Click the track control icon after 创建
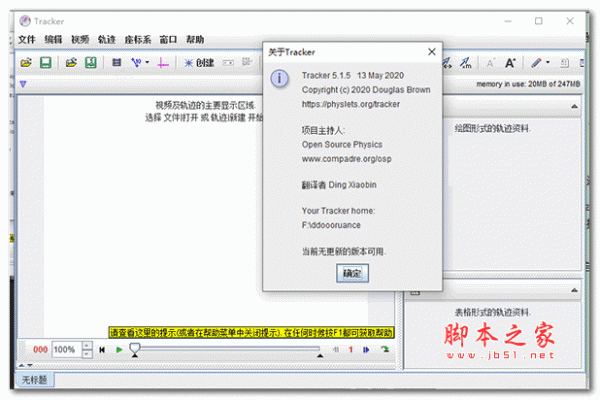600x400 pixels. (228, 63)
